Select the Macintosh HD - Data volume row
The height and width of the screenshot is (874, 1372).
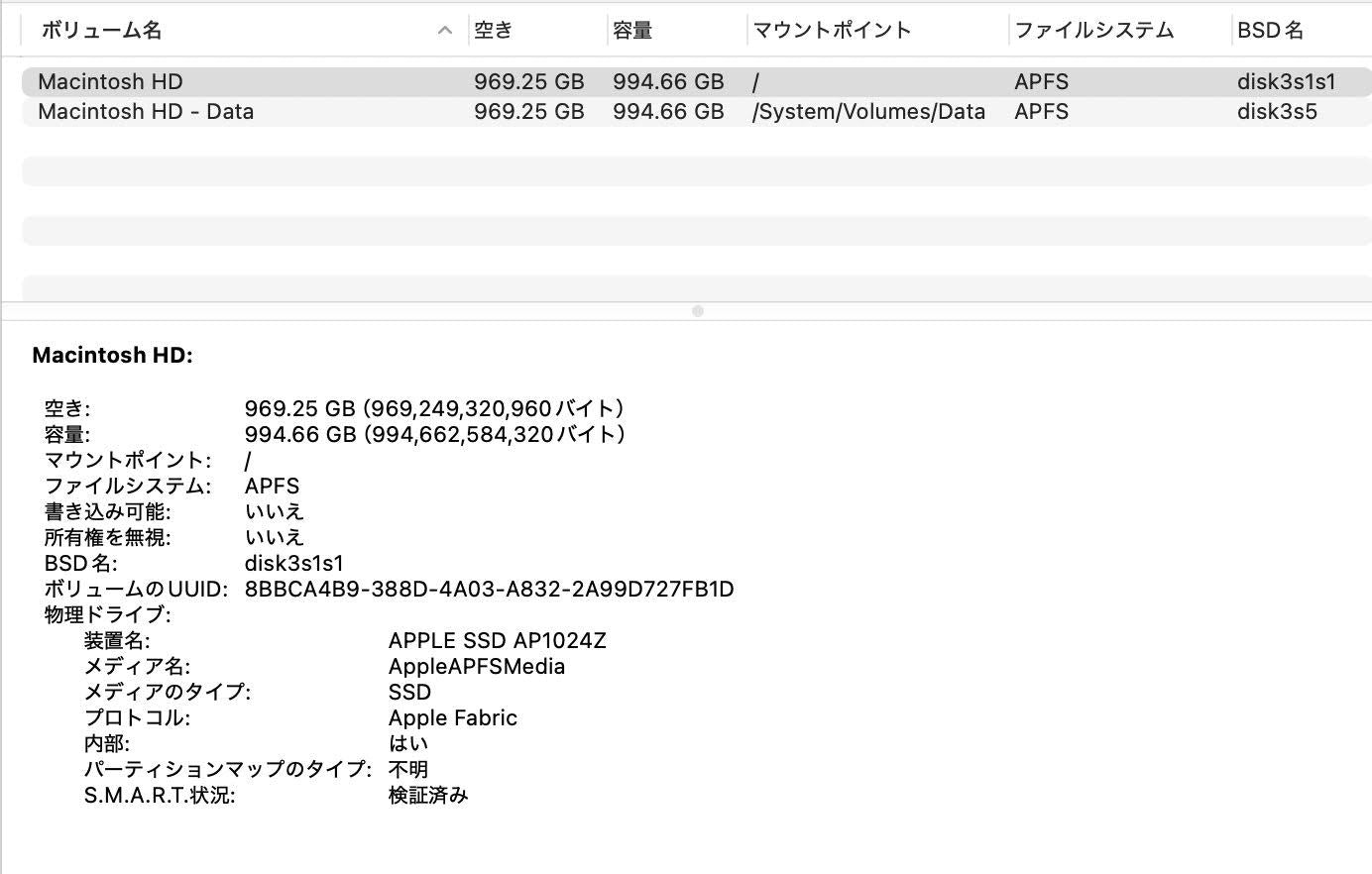(x=145, y=112)
